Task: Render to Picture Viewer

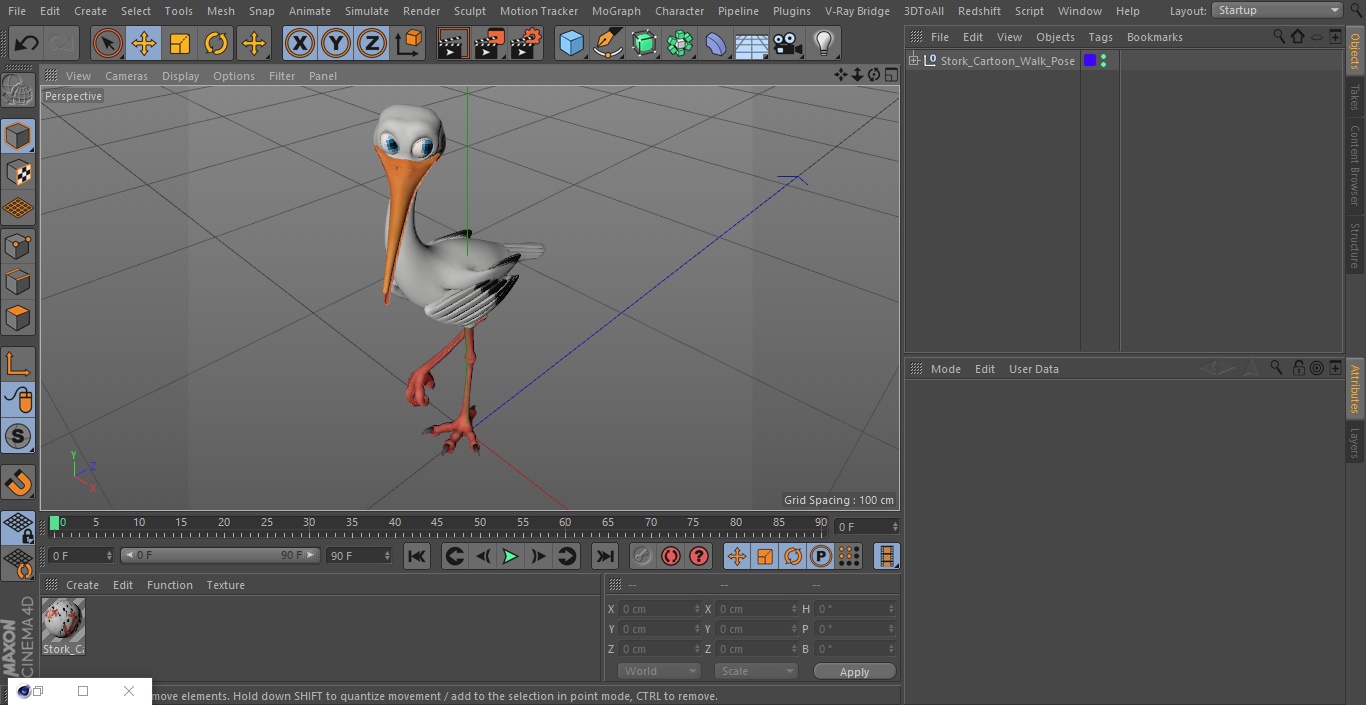Action: point(489,43)
